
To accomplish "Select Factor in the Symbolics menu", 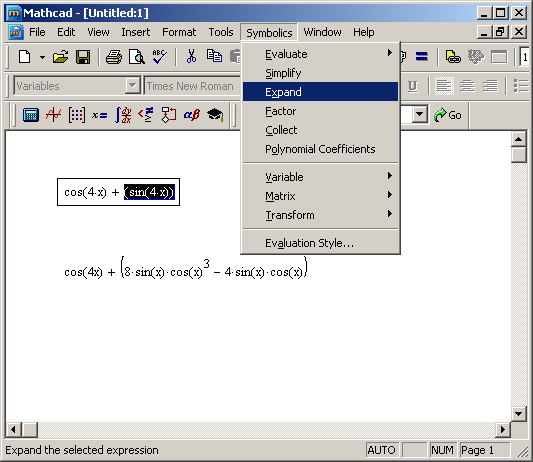I will click(320, 111).
